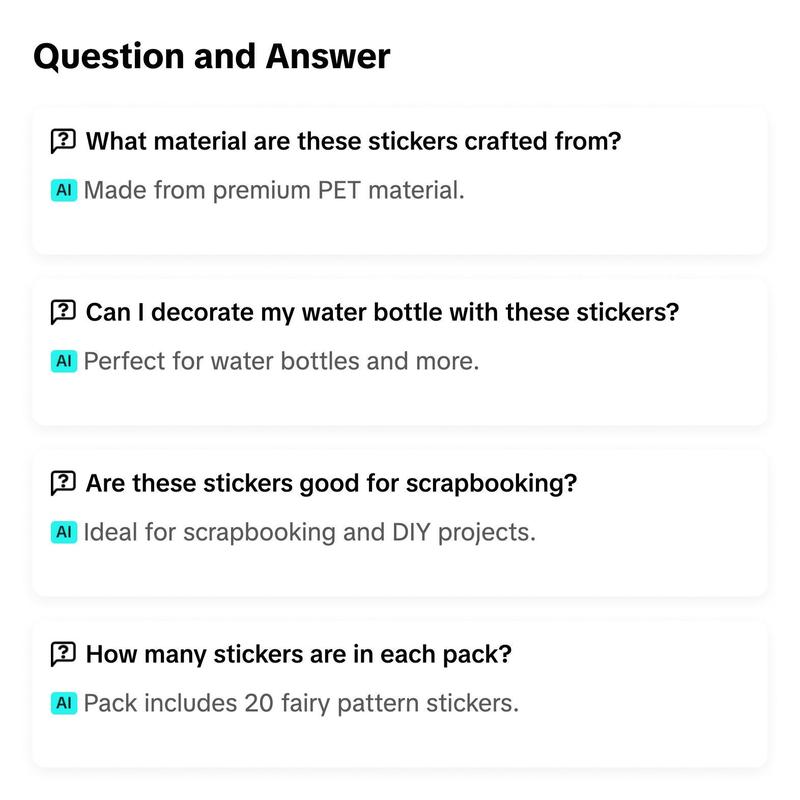Click the AI badge on 20 fairy stickers answer
The height and width of the screenshot is (800, 800).
pyautogui.click(x=64, y=703)
